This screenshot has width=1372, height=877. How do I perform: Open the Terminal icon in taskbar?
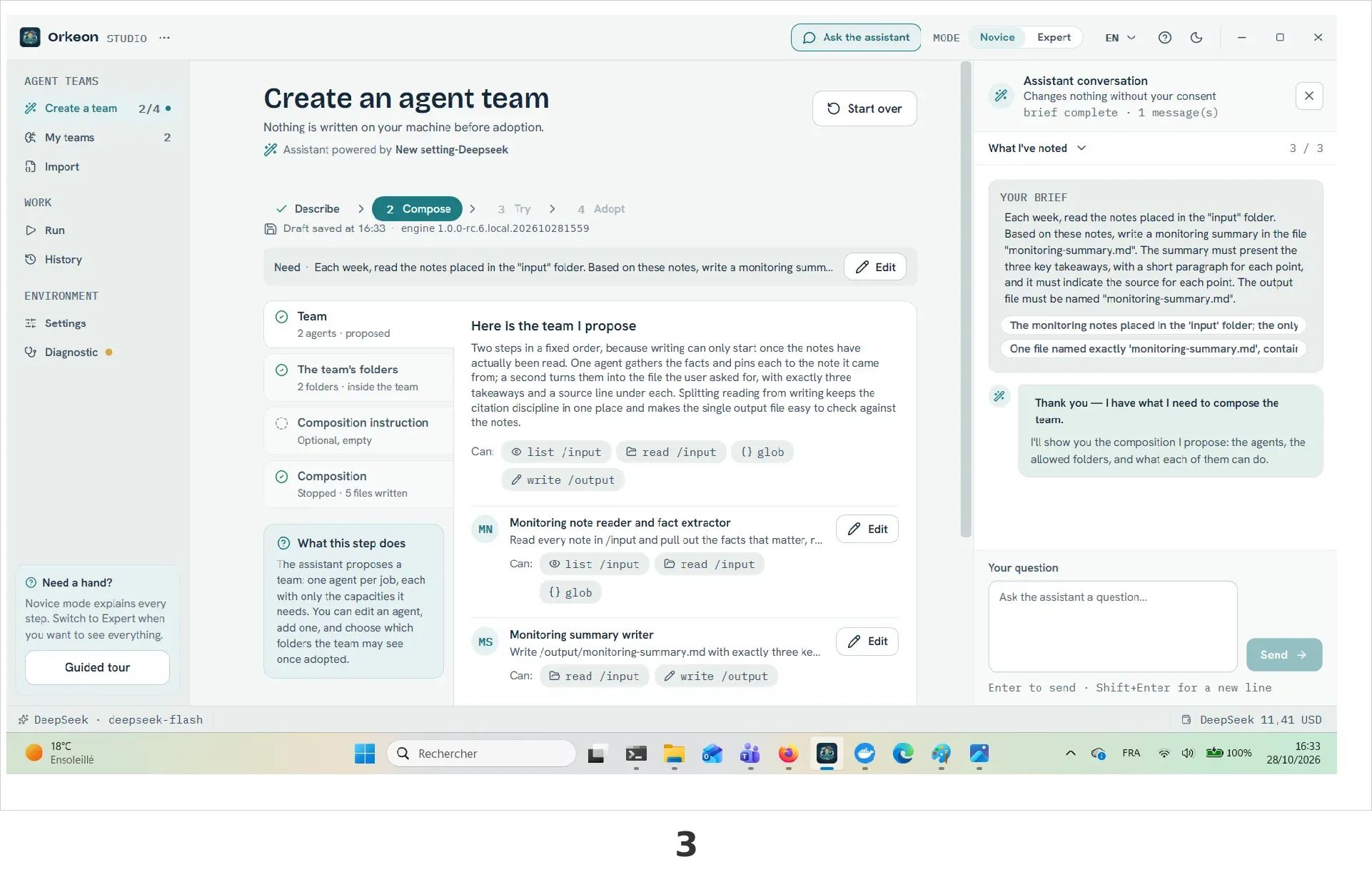pyautogui.click(x=635, y=754)
